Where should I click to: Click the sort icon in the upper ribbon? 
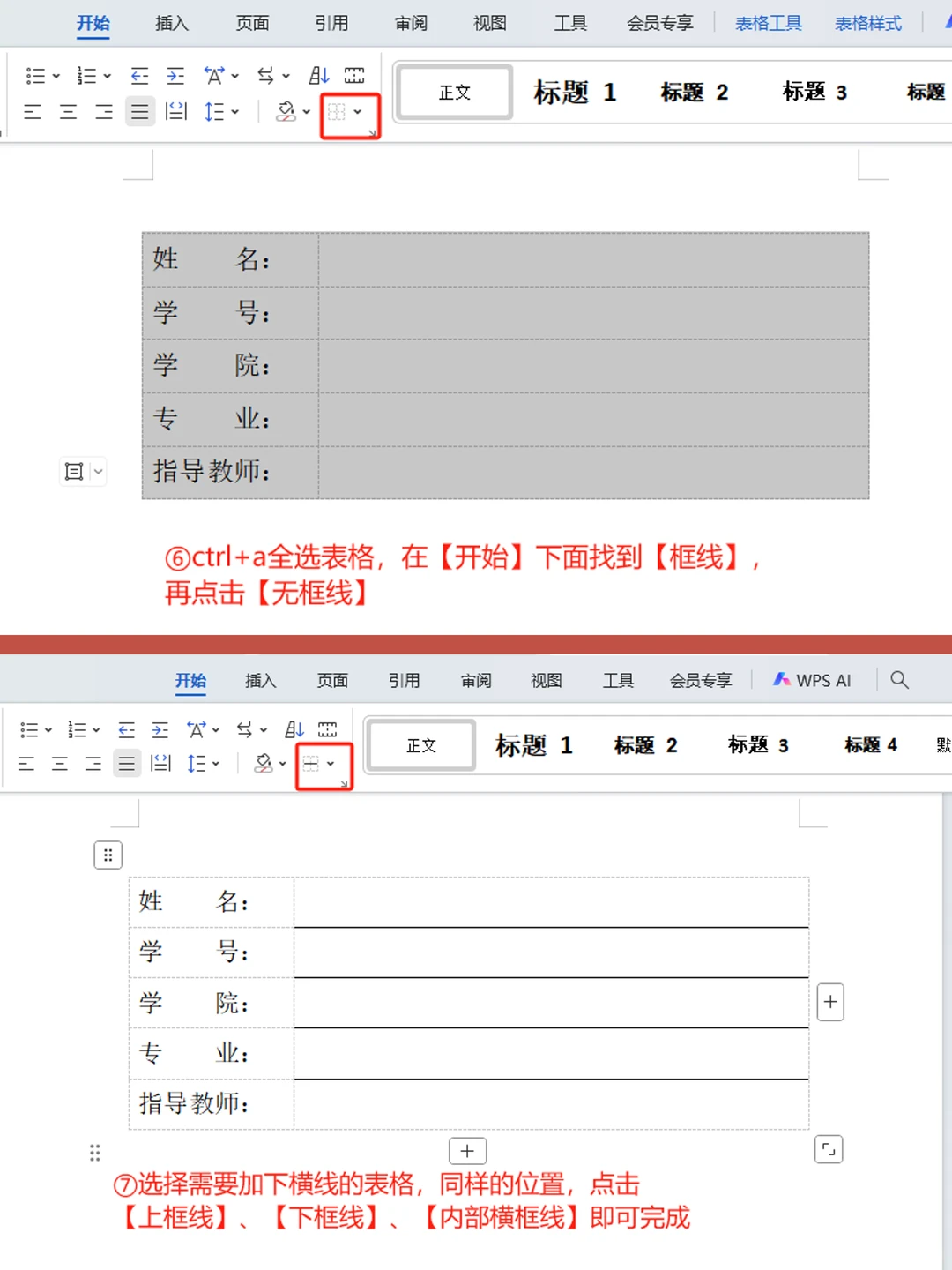319,76
